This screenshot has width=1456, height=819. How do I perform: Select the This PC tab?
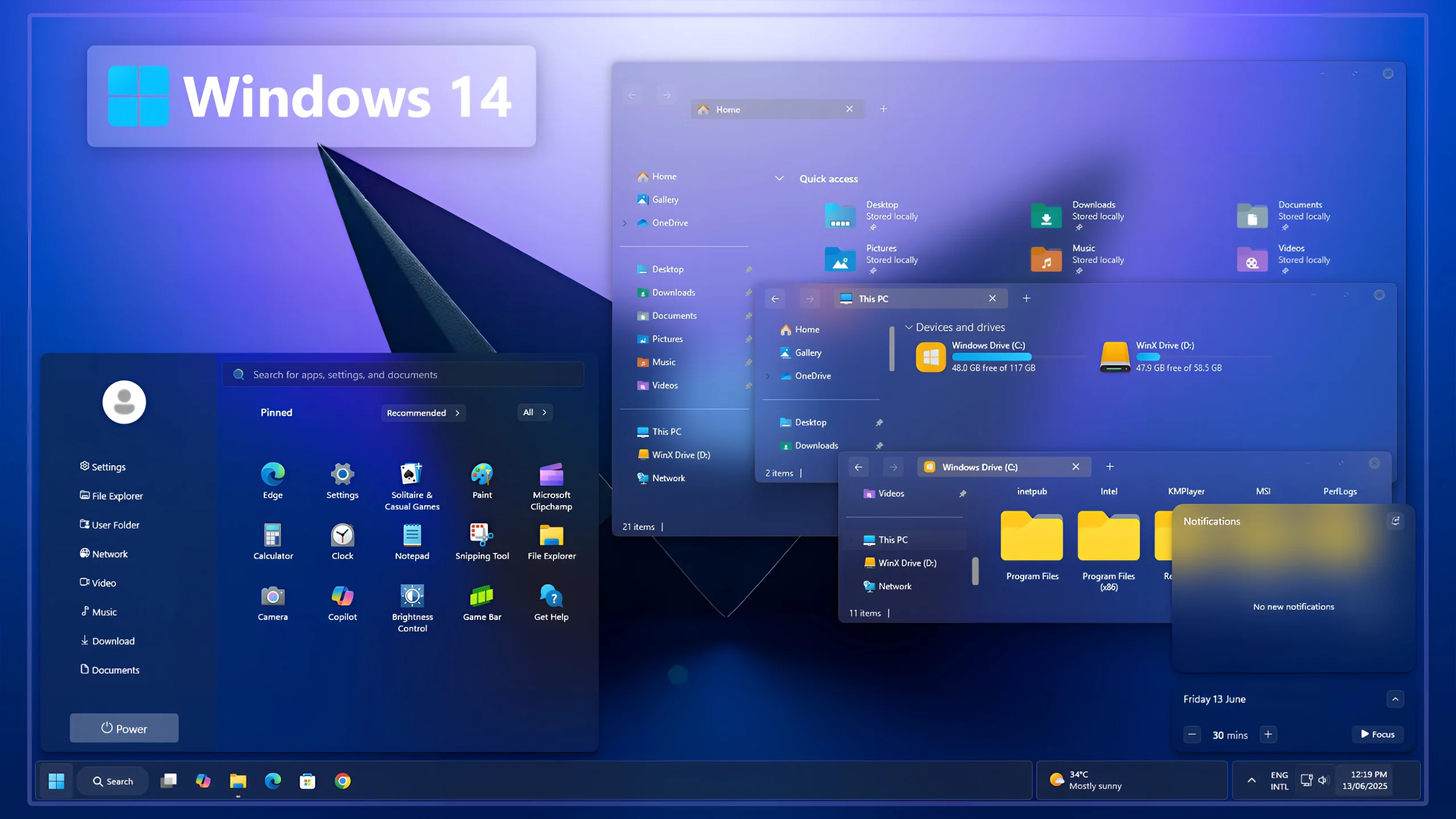920,299
